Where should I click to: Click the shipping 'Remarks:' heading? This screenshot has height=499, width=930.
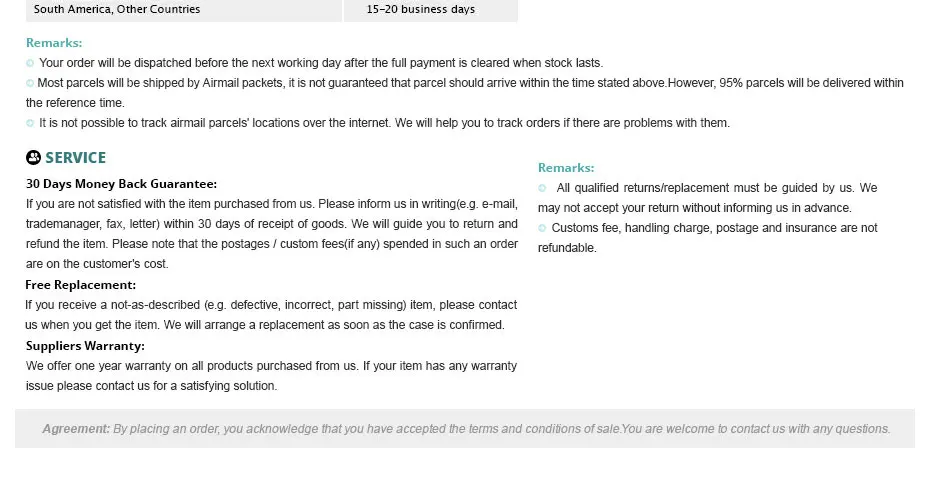point(54,43)
